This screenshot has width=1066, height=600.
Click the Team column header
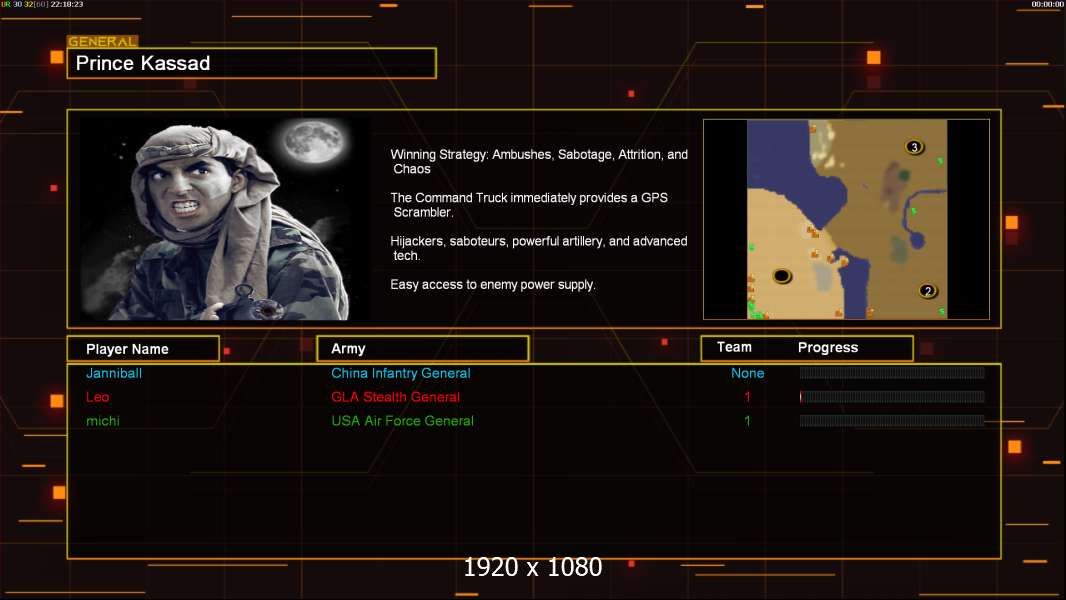734,347
